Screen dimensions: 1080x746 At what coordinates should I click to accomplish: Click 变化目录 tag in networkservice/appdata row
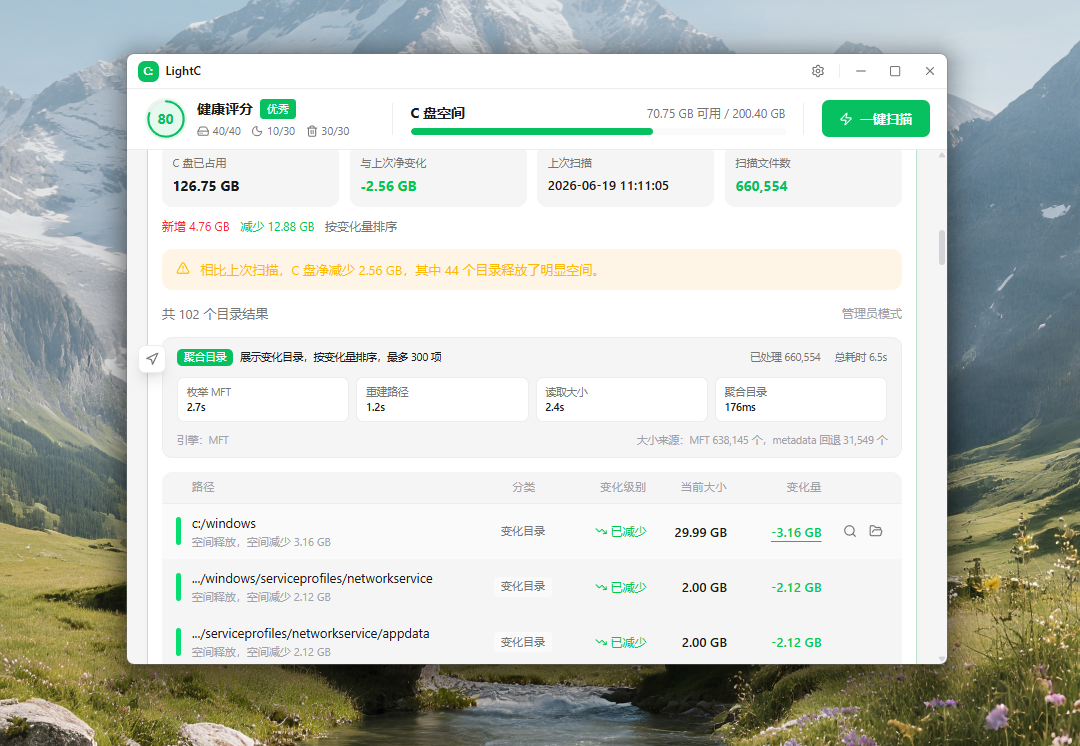523,642
